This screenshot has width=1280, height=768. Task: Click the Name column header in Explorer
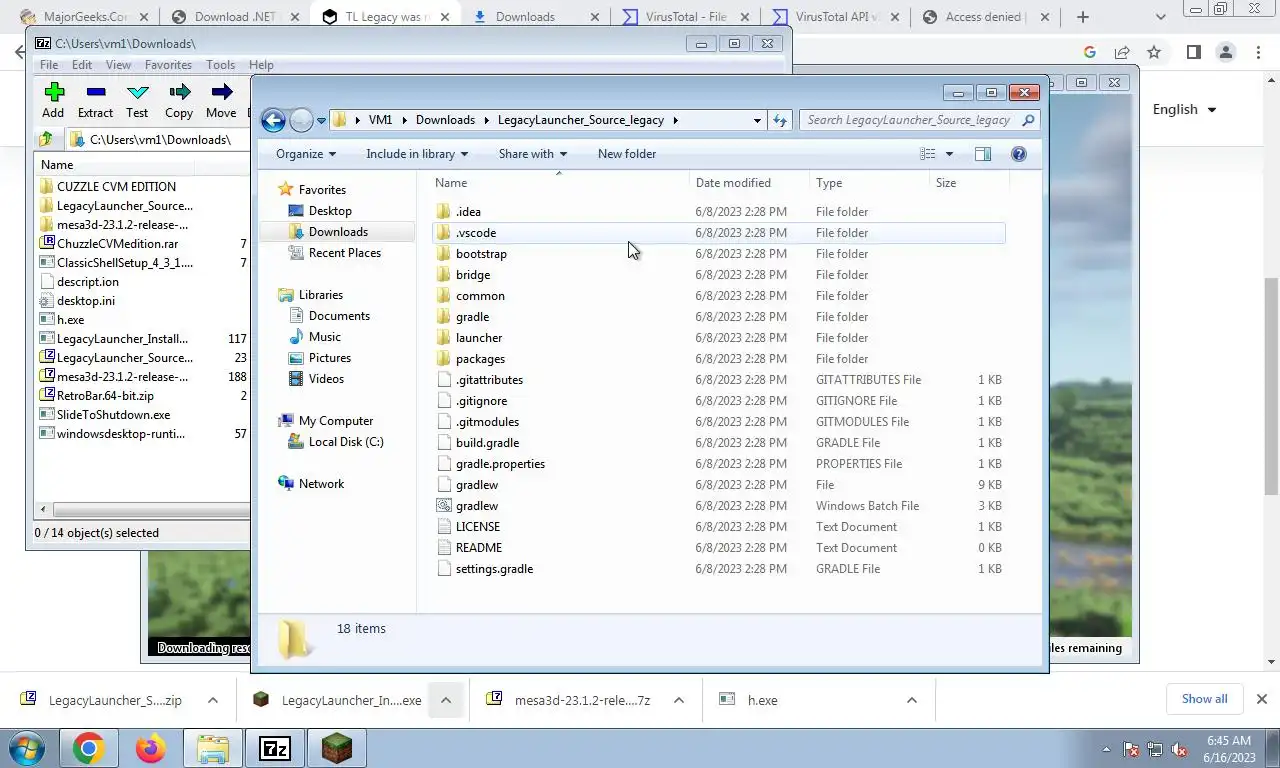(x=560, y=183)
